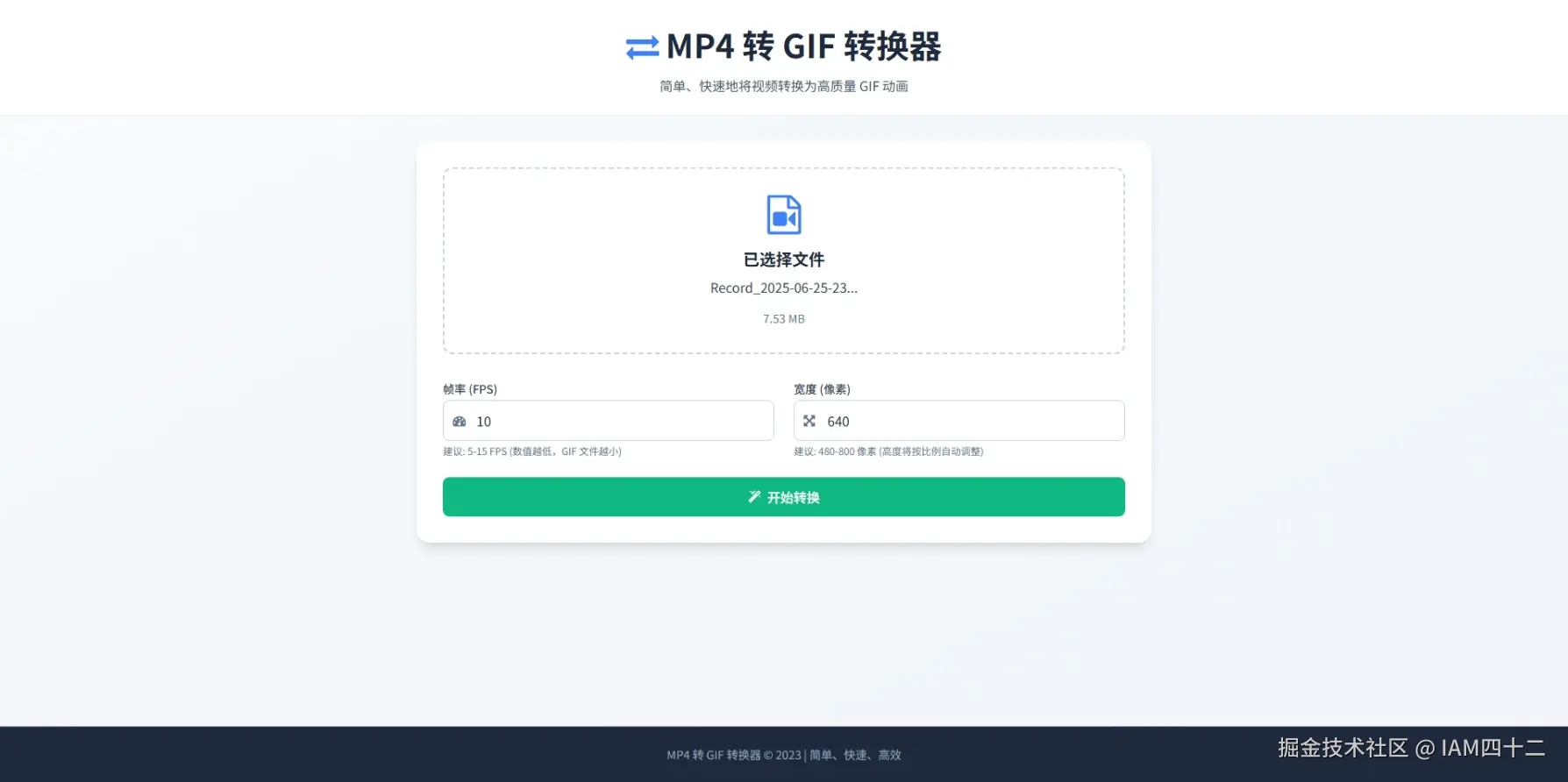Click the selected filename Record_2025-06-25-23...
The height and width of the screenshot is (782, 1568).
pos(784,288)
